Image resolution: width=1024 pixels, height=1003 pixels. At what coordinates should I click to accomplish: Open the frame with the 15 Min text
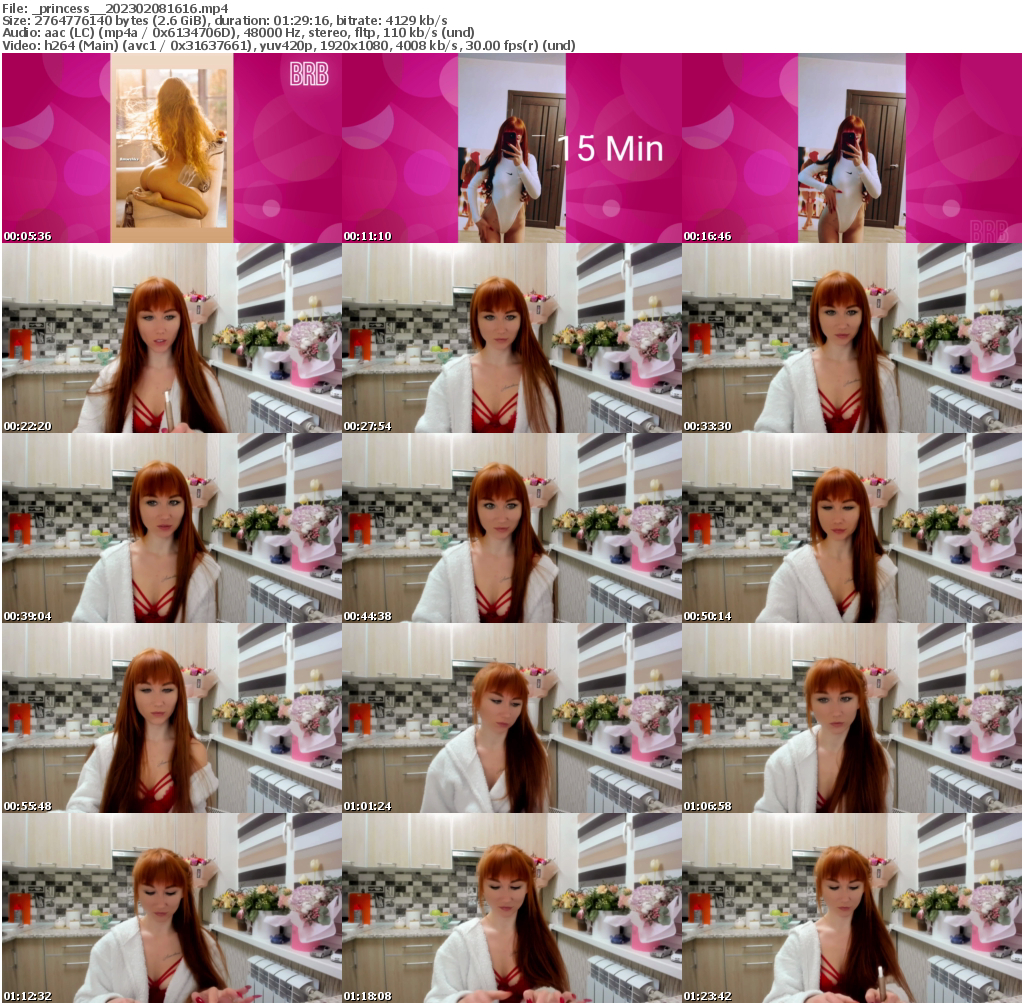coord(610,150)
